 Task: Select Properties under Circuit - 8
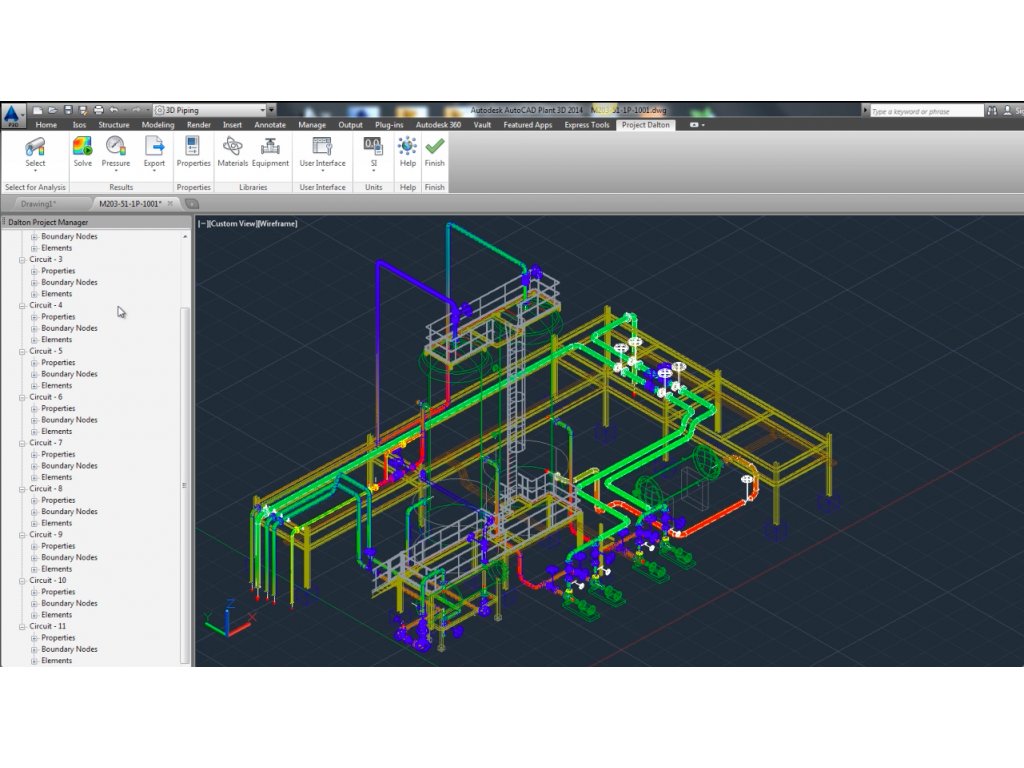coord(58,500)
